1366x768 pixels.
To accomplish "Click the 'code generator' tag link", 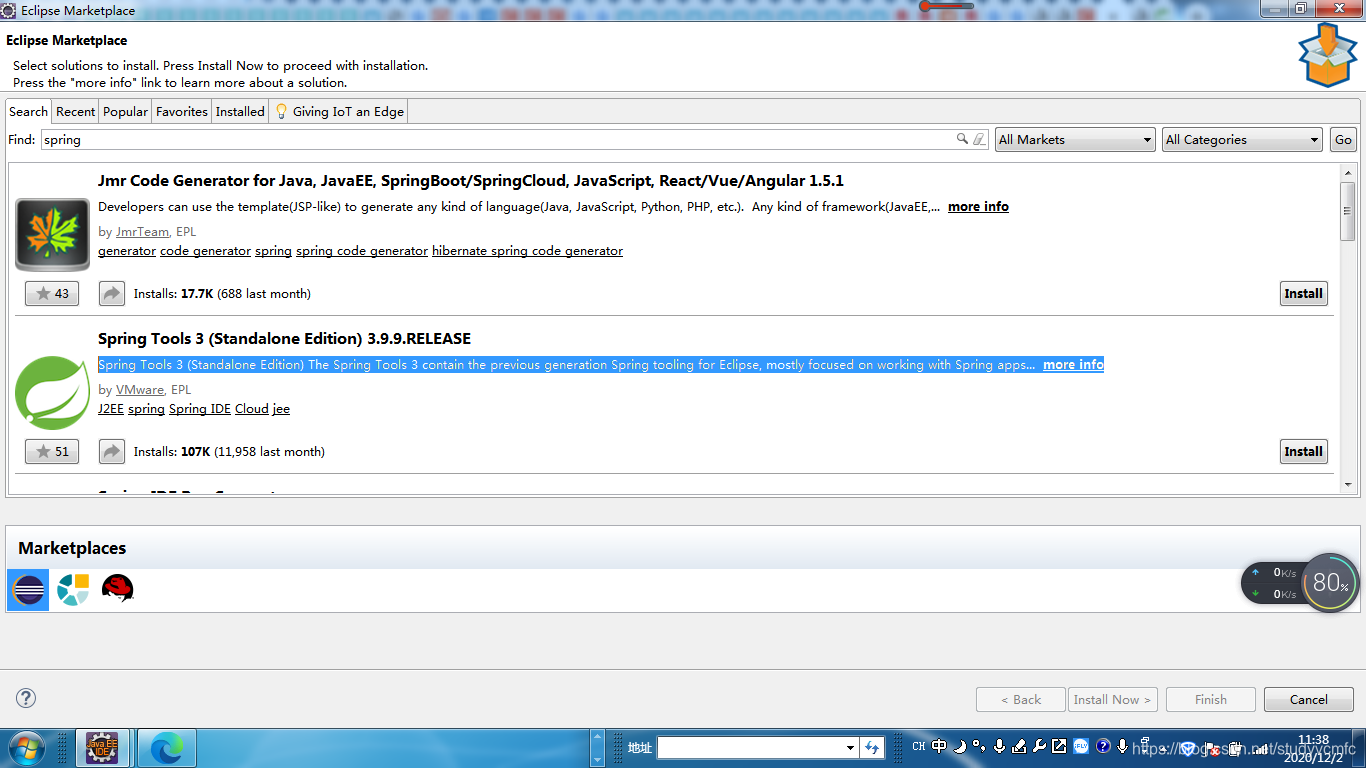I will pos(205,251).
